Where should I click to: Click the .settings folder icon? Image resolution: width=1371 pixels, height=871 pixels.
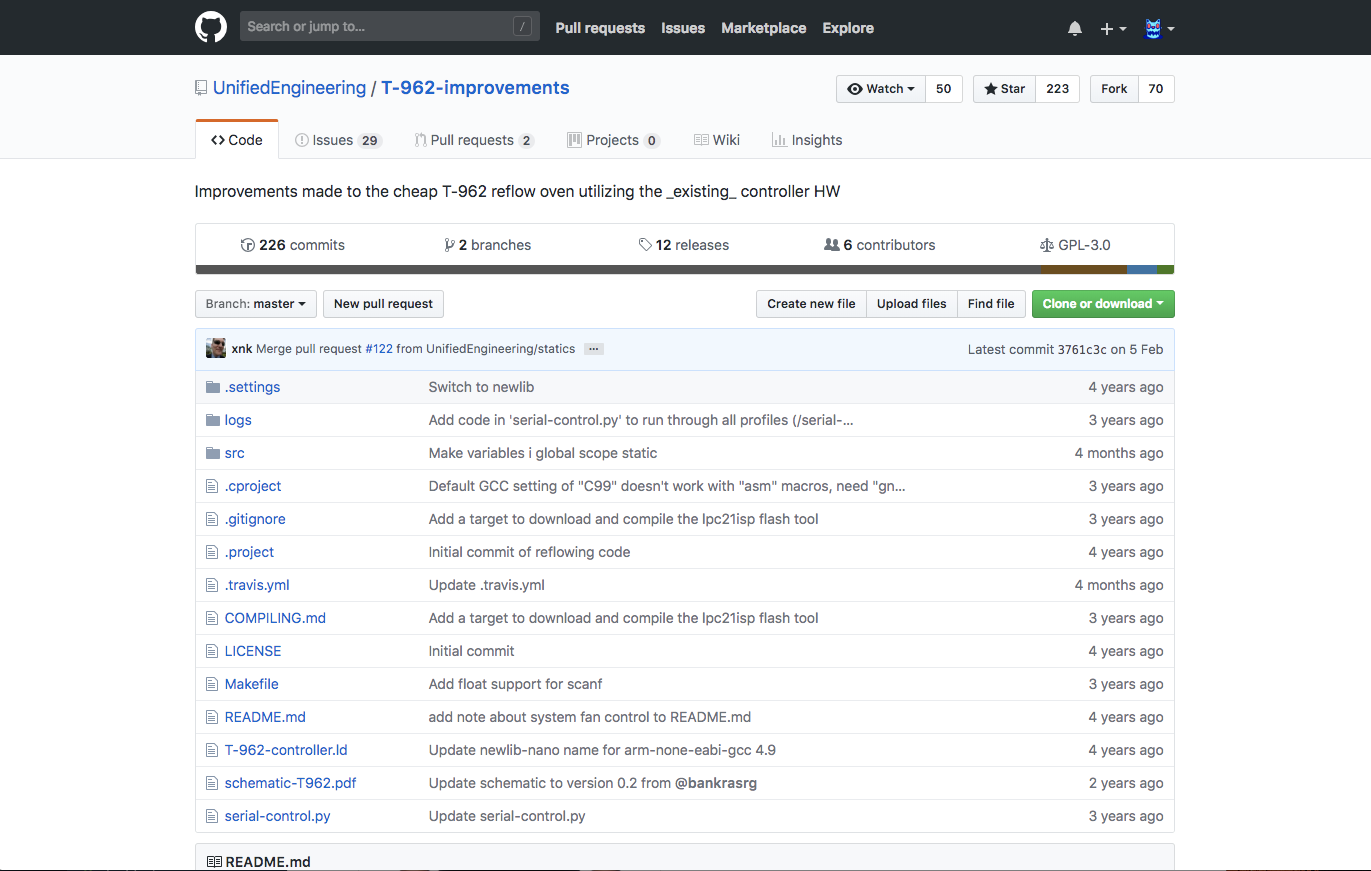(x=212, y=387)
